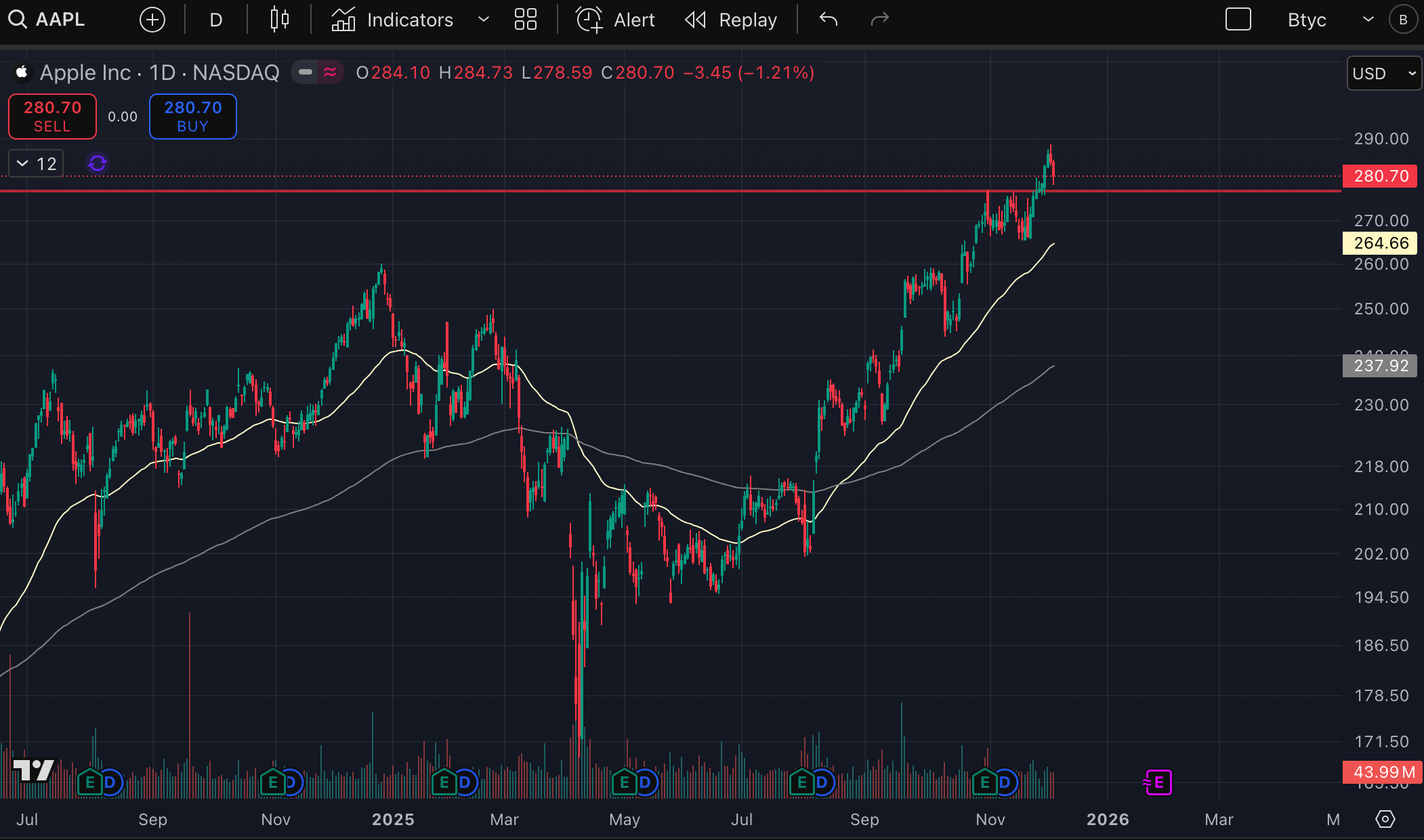Image resolution: width=1424 pixels, height=840 pixels.
Task: Click the magenta upcoming earnings marker
Action: tap(1158, 783)
